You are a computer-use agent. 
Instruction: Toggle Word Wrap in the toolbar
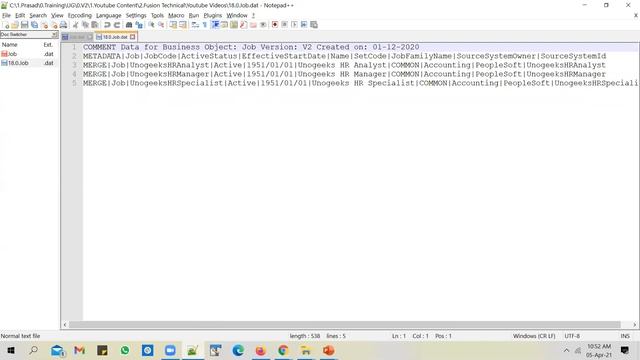195,25
